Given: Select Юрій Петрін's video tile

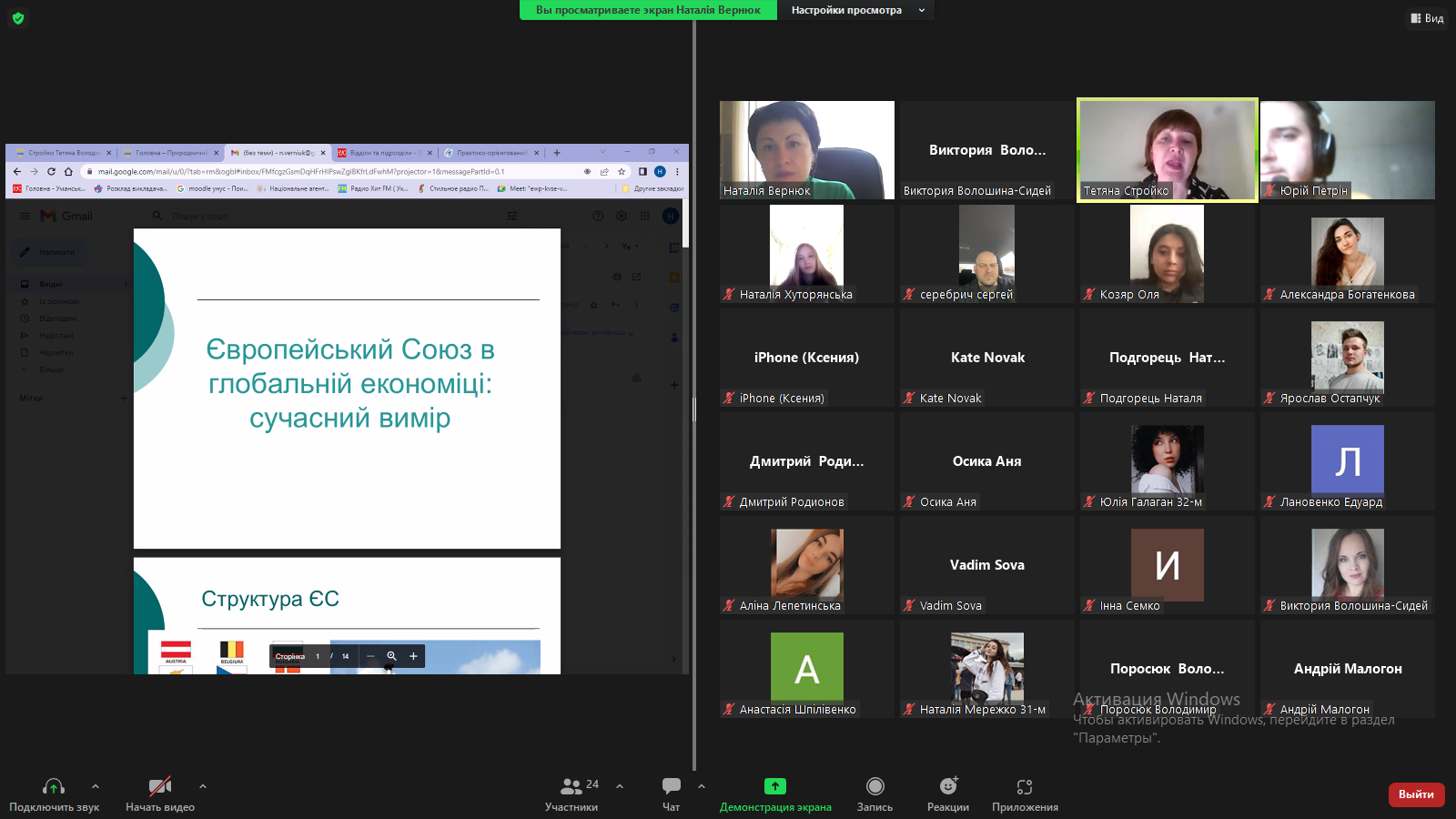Looking at the screenshot, I should pyautogui.click(x=1347, y=149).
